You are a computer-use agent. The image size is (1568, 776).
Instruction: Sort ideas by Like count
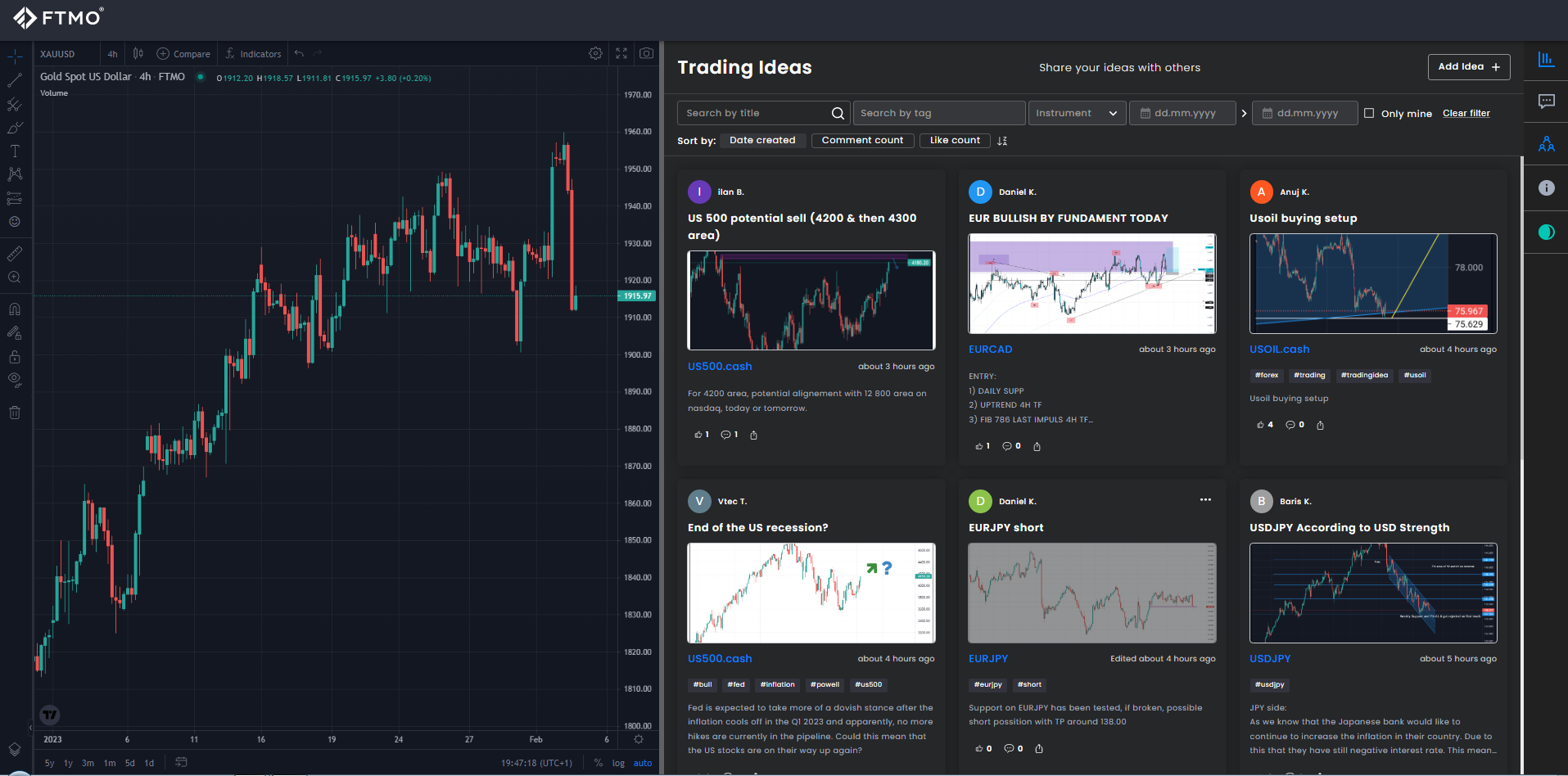[955, 141]
